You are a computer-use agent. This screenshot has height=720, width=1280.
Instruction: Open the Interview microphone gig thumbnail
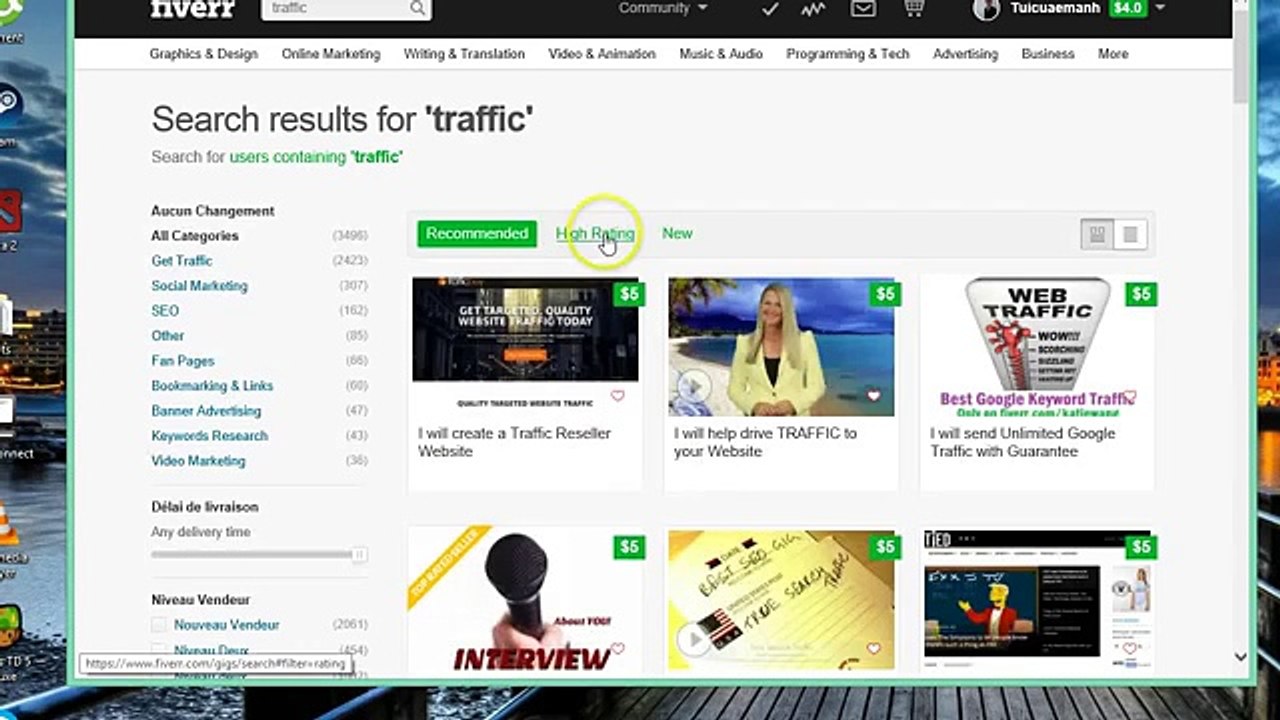pos(525,601)
